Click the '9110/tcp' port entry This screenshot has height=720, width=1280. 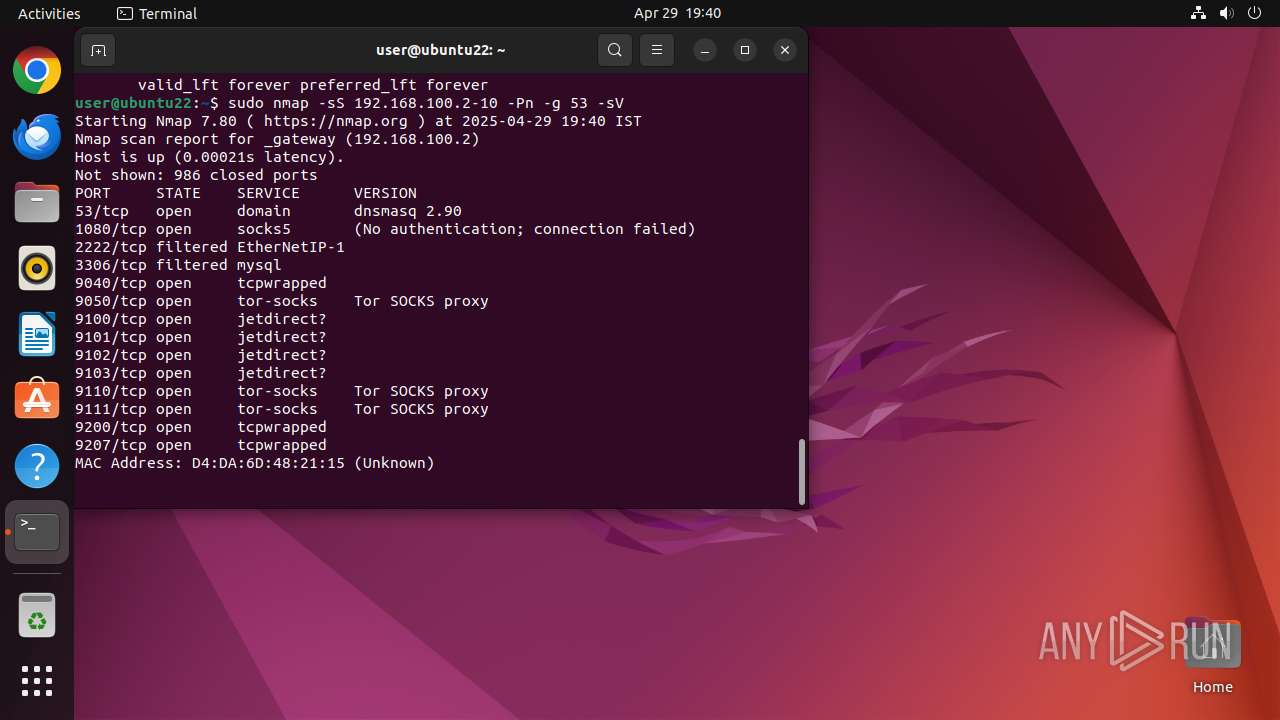point(110,391)
